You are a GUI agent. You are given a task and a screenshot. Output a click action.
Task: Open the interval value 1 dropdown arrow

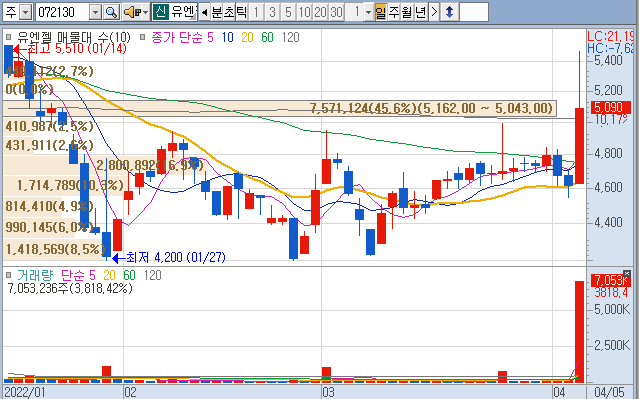[x=368, y=12]
